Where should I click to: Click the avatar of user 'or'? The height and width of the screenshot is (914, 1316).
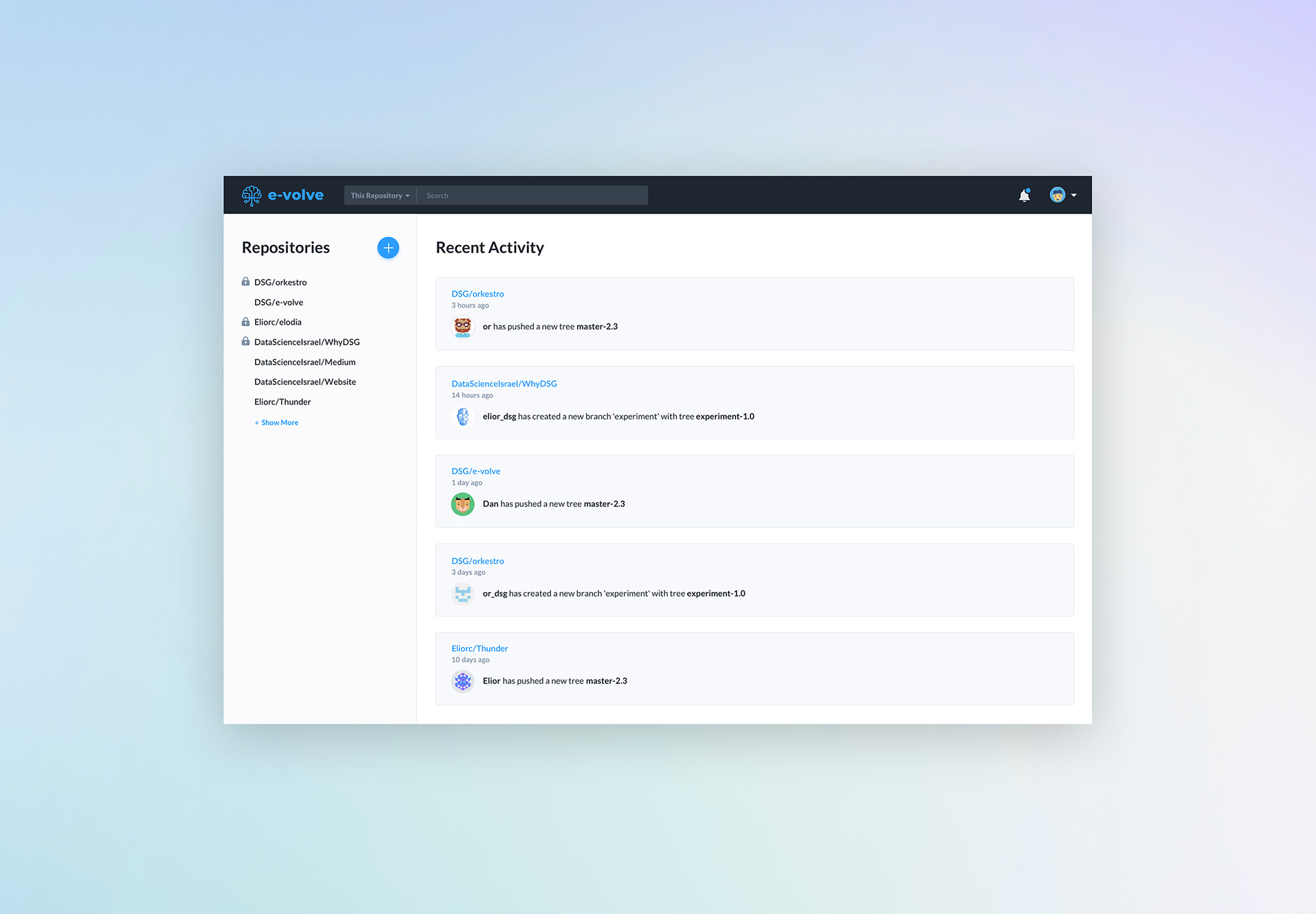click(x=463, y=327)
